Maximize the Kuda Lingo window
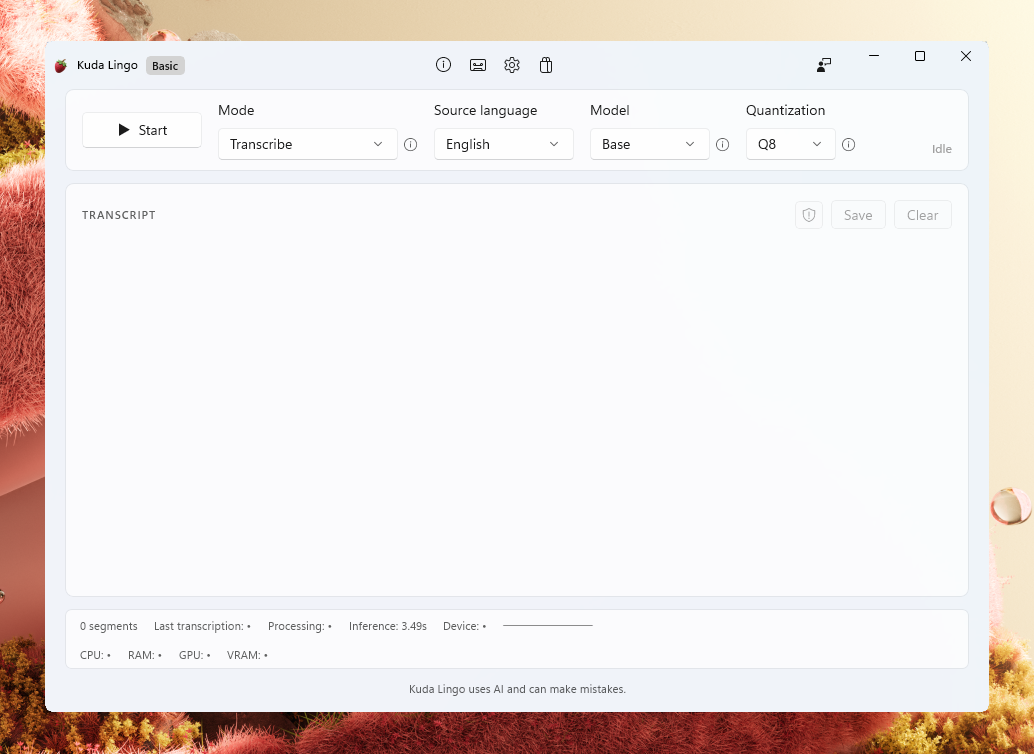1034x754 pixels. (919, 56)
